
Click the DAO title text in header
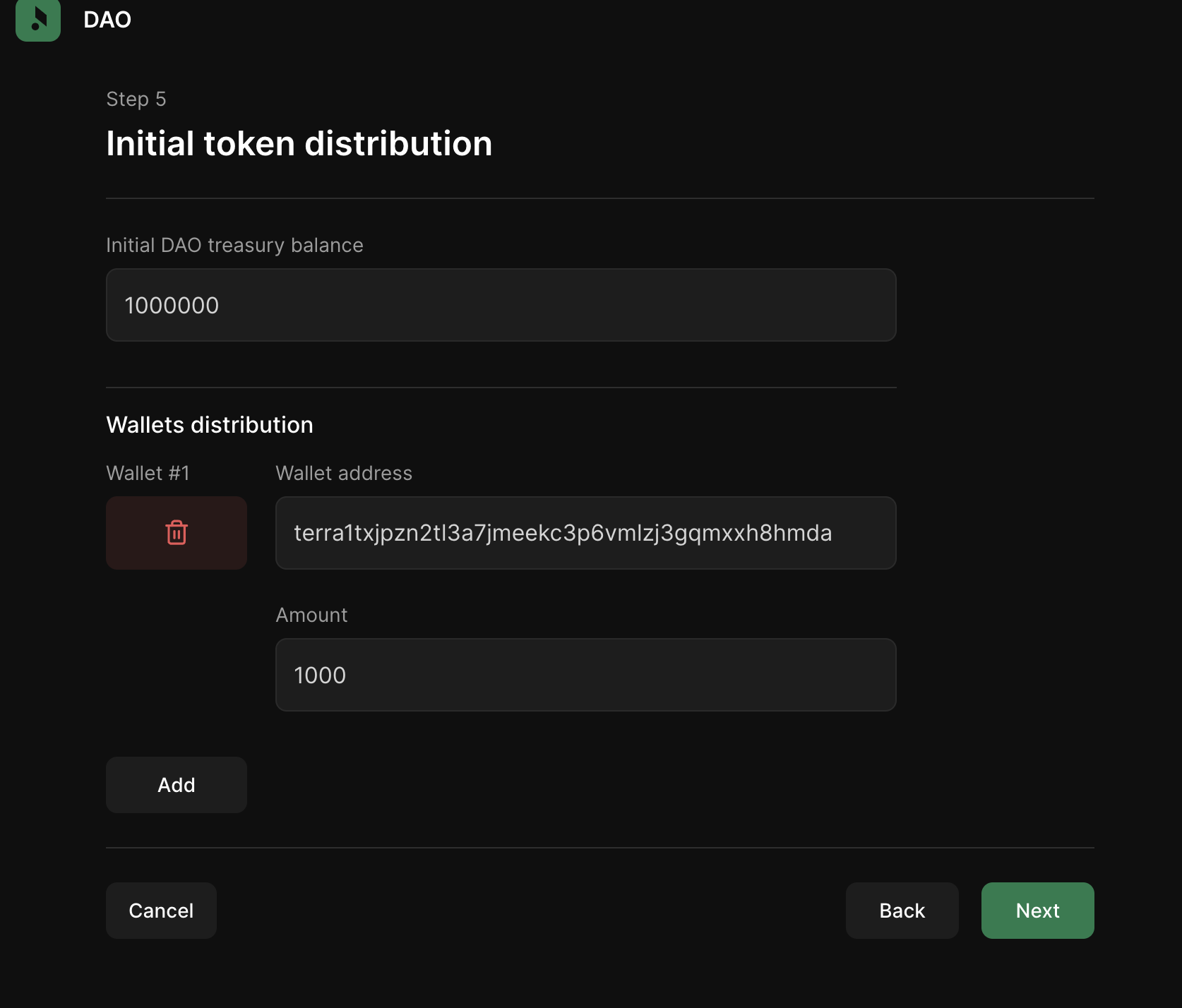pos(107,20)
